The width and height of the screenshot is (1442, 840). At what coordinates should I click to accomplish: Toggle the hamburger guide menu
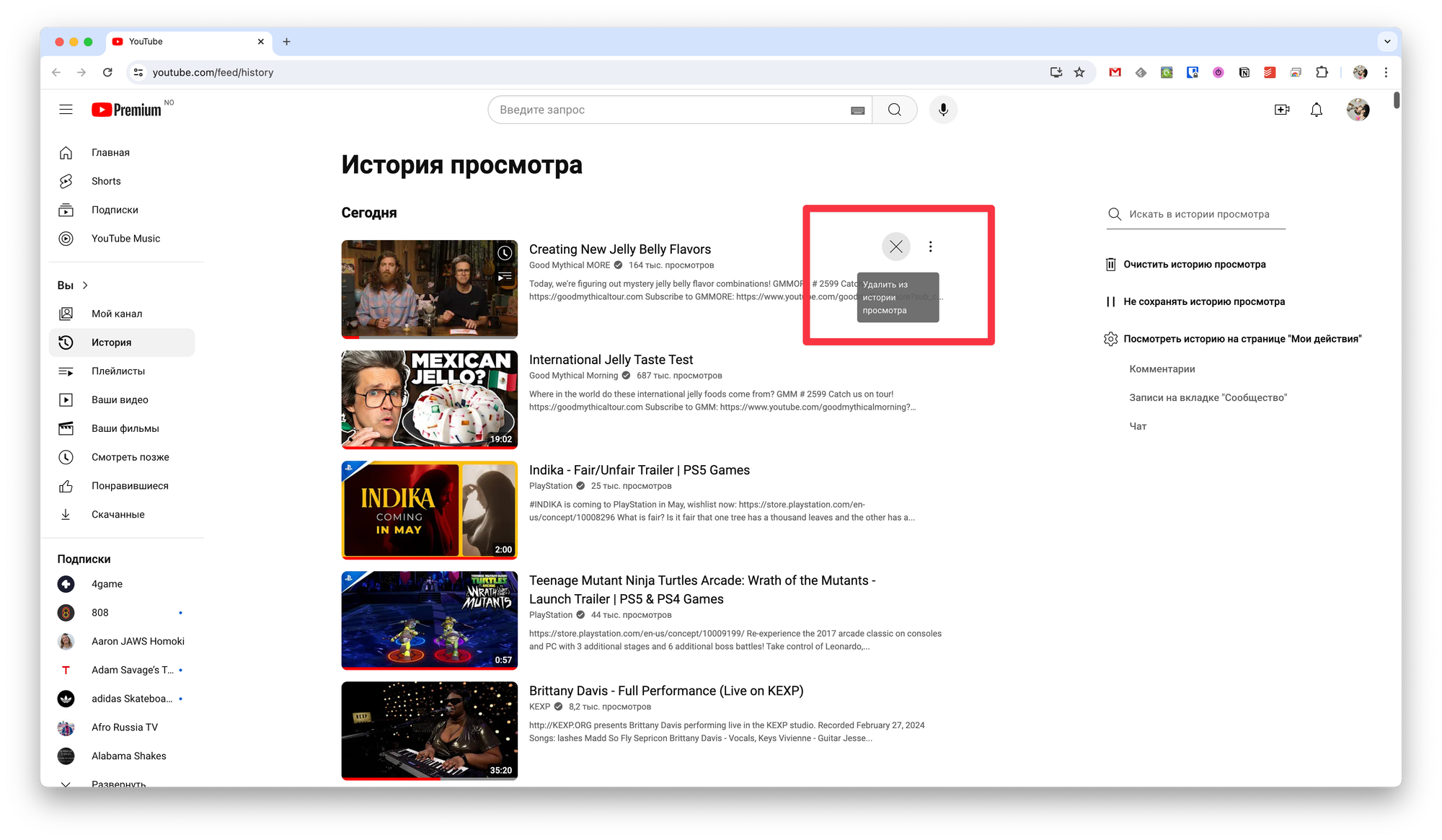66,110
